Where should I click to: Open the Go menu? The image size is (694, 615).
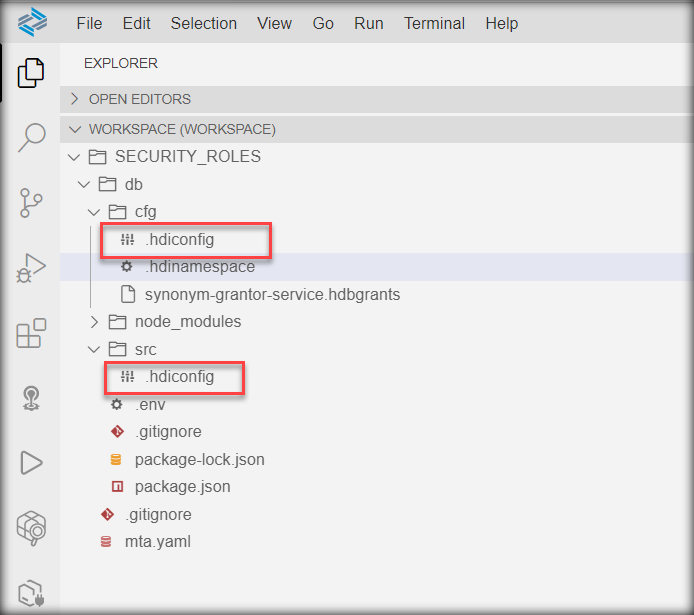coord(323,23)
